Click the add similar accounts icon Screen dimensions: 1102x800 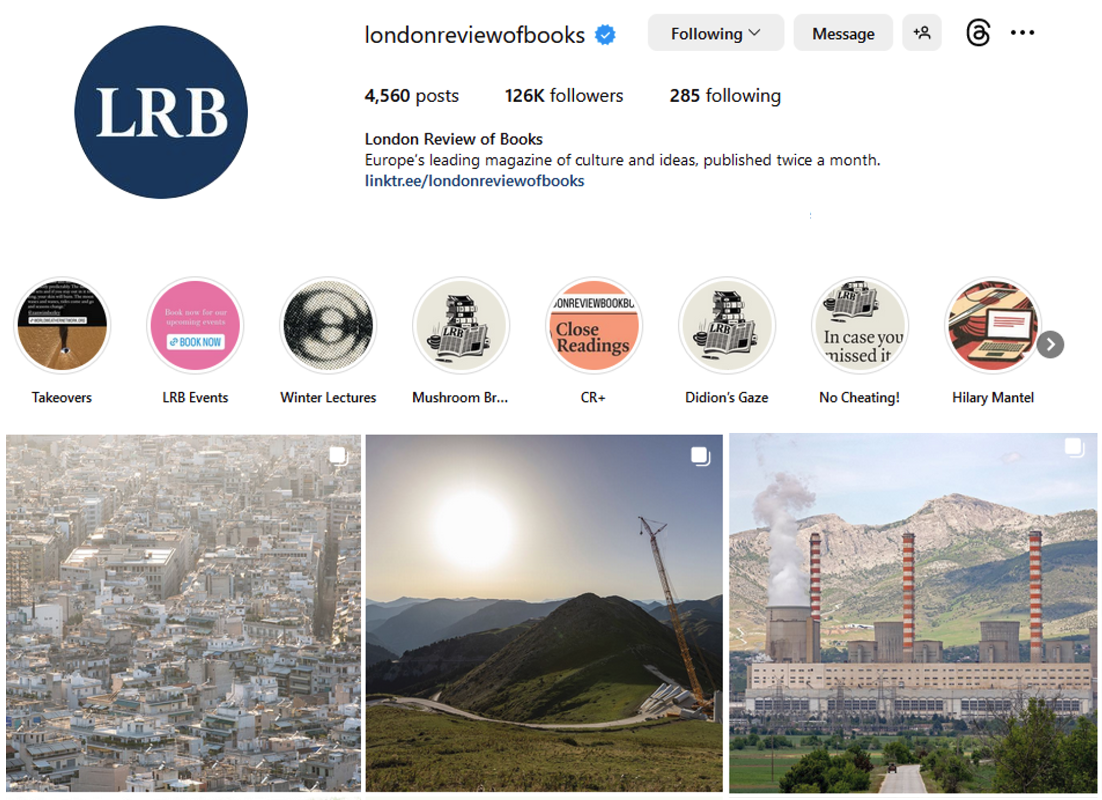point(921,33)
